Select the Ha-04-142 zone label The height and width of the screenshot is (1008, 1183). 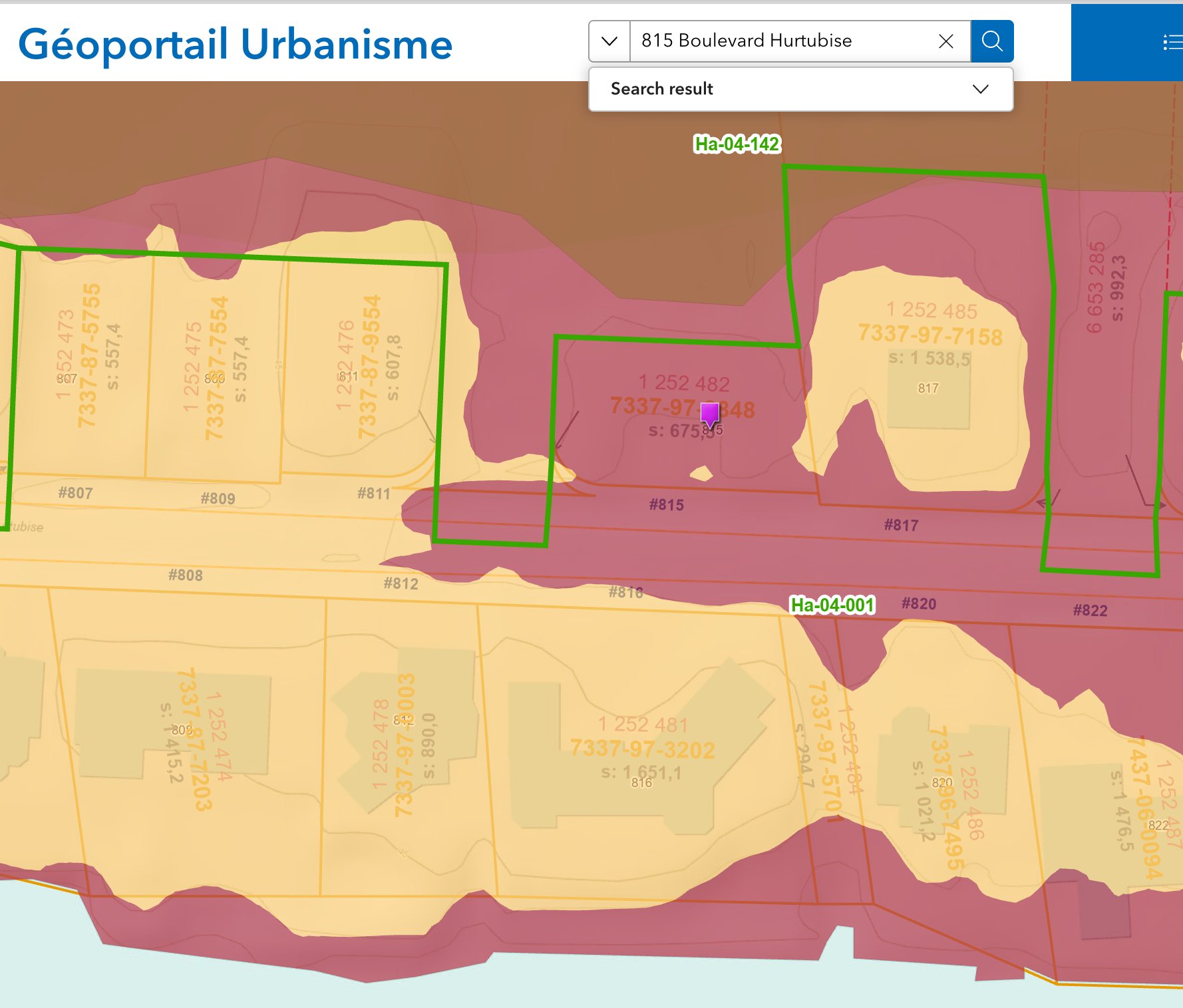737,144
